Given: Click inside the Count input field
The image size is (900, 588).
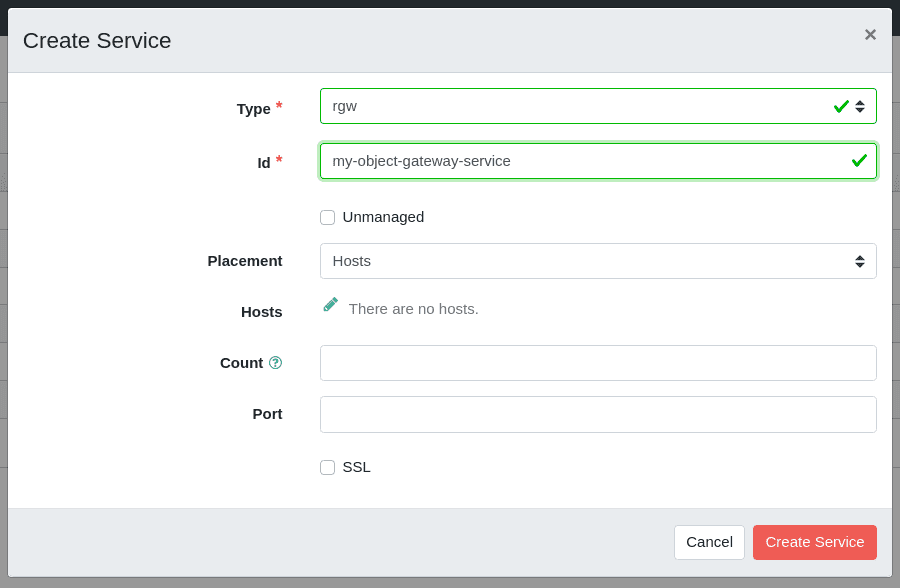Looking at the screenshot, I should (598, 362).
